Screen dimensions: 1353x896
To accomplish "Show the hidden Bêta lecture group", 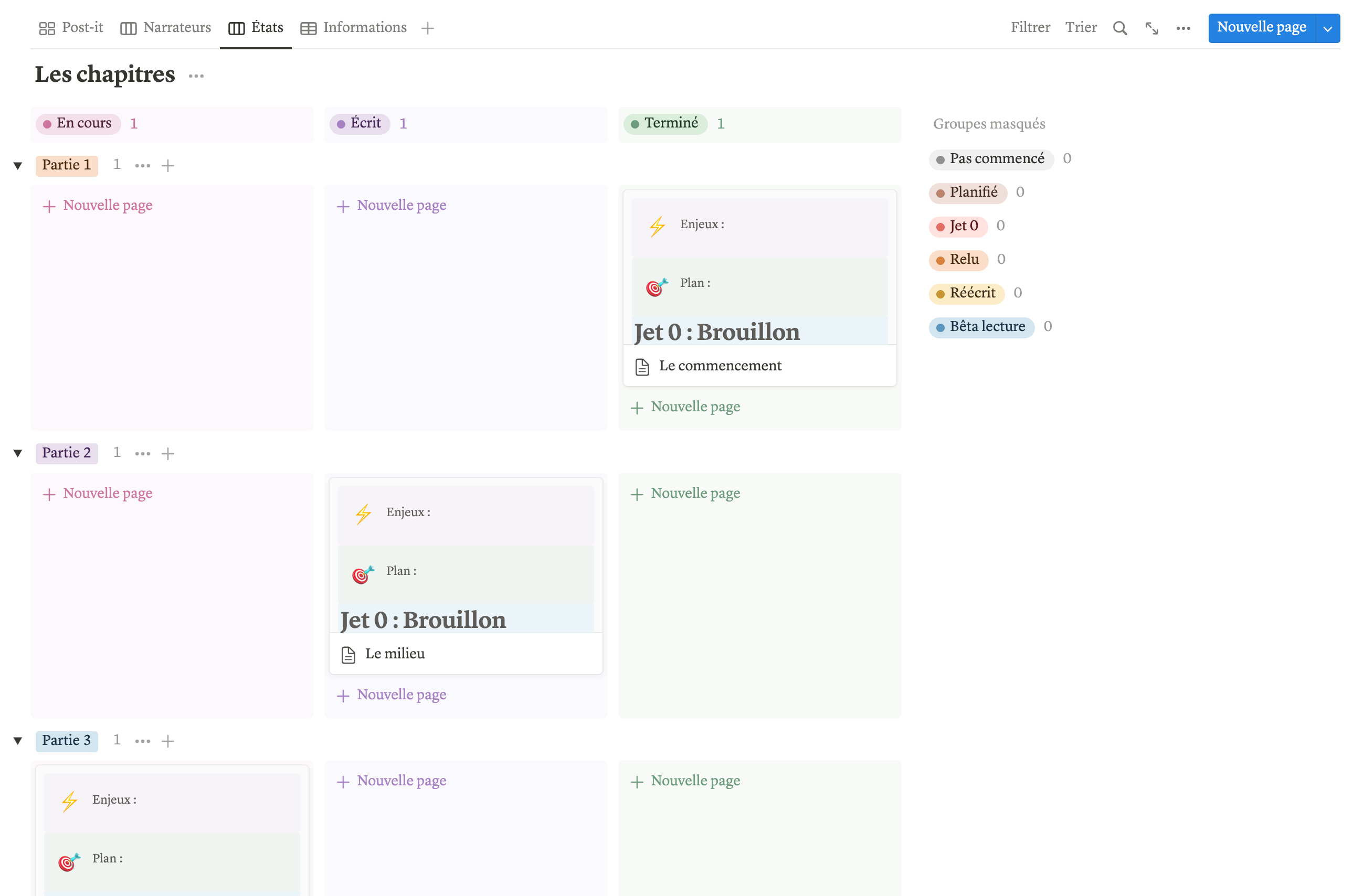I will [x=981, y=327].
